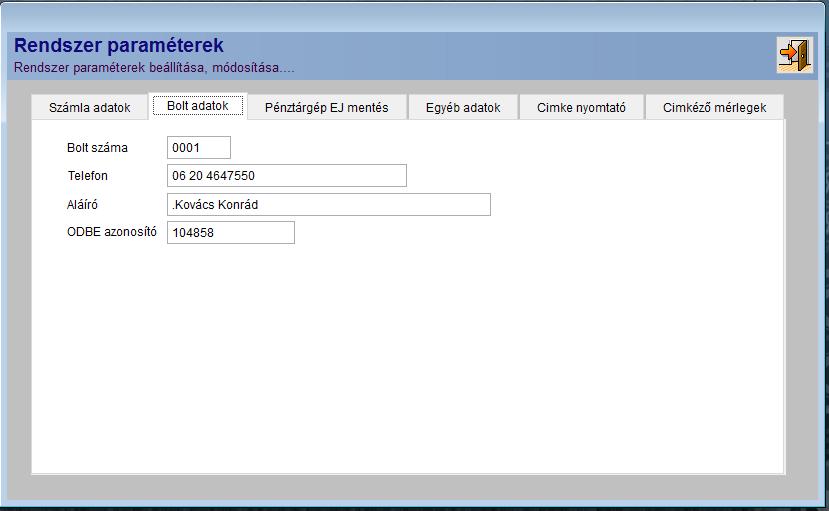Click the beállítása, módosítása subtitle text
Screen dimensions: 829x511
coord(222,68)
